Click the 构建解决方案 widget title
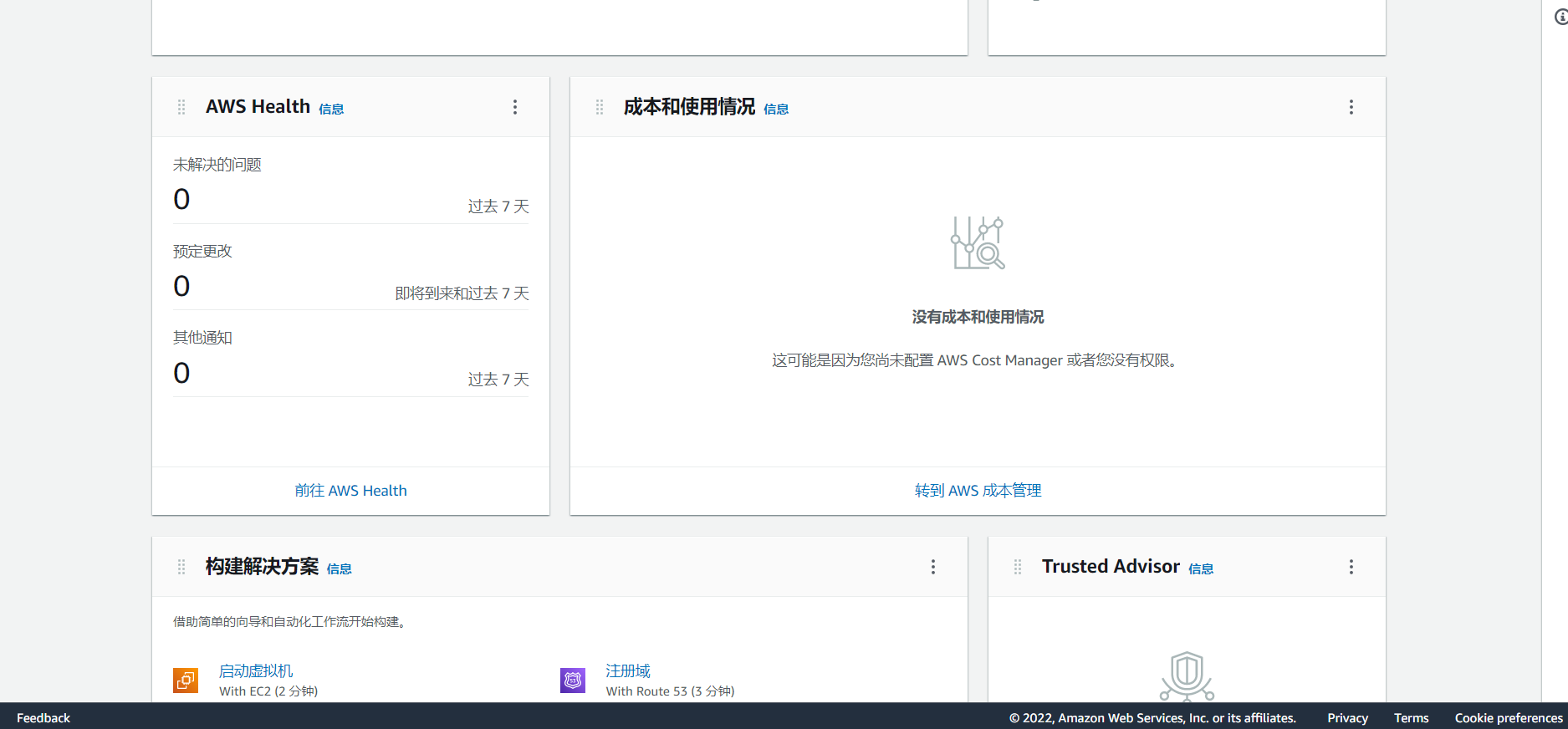 tap(262, 567)
